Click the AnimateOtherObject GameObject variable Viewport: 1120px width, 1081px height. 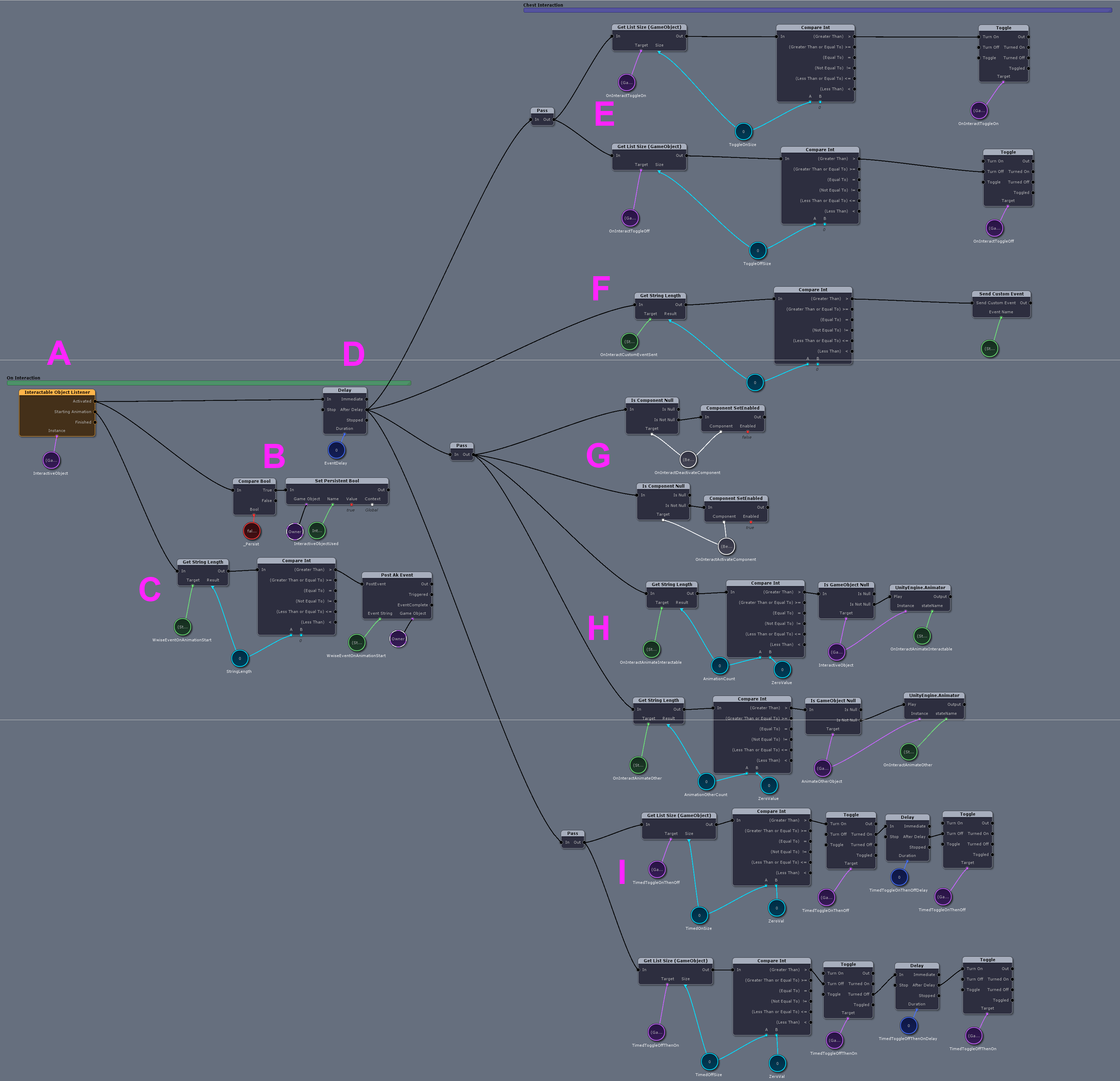pos(822,768)
